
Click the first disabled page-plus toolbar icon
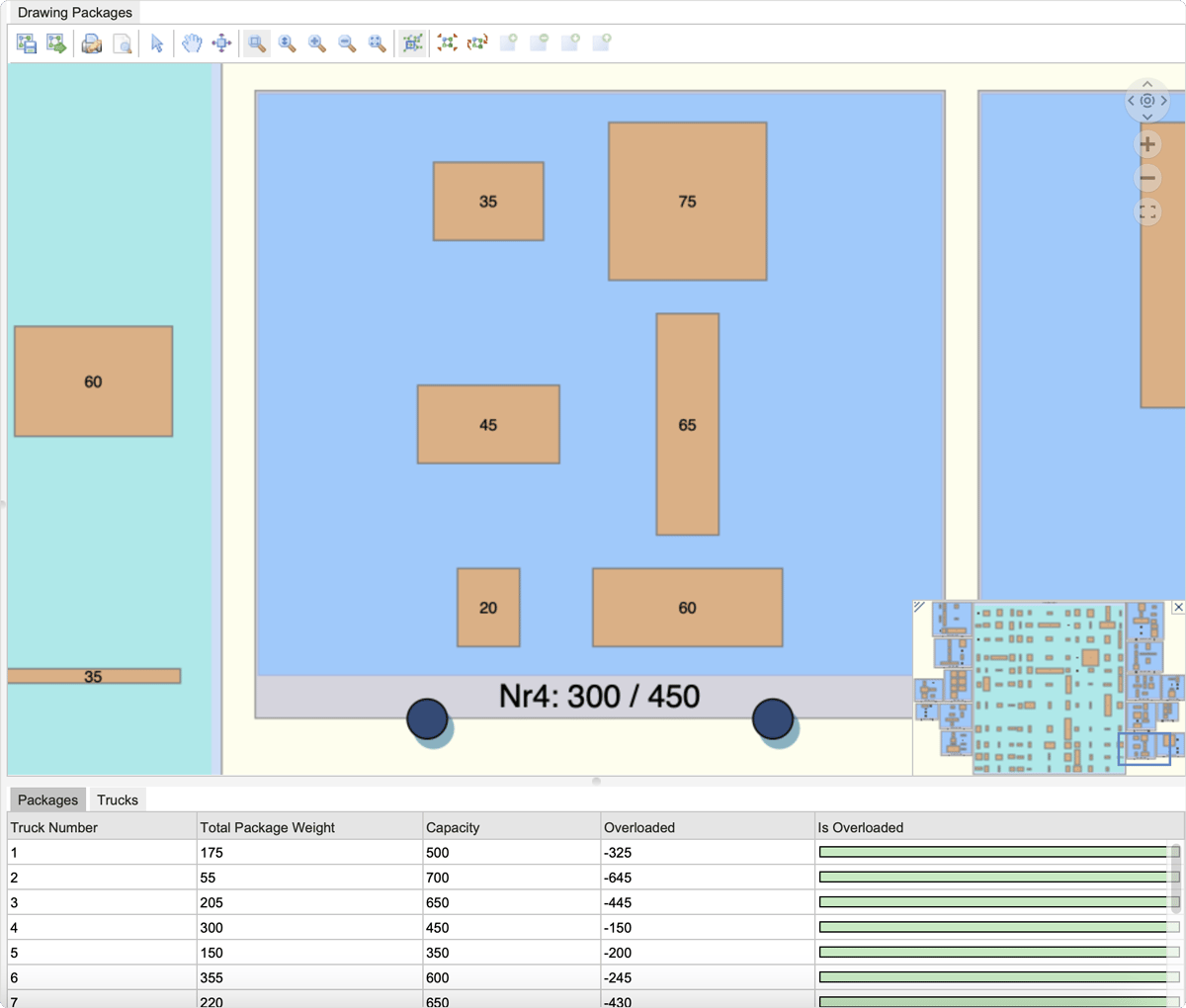[509, 43]
